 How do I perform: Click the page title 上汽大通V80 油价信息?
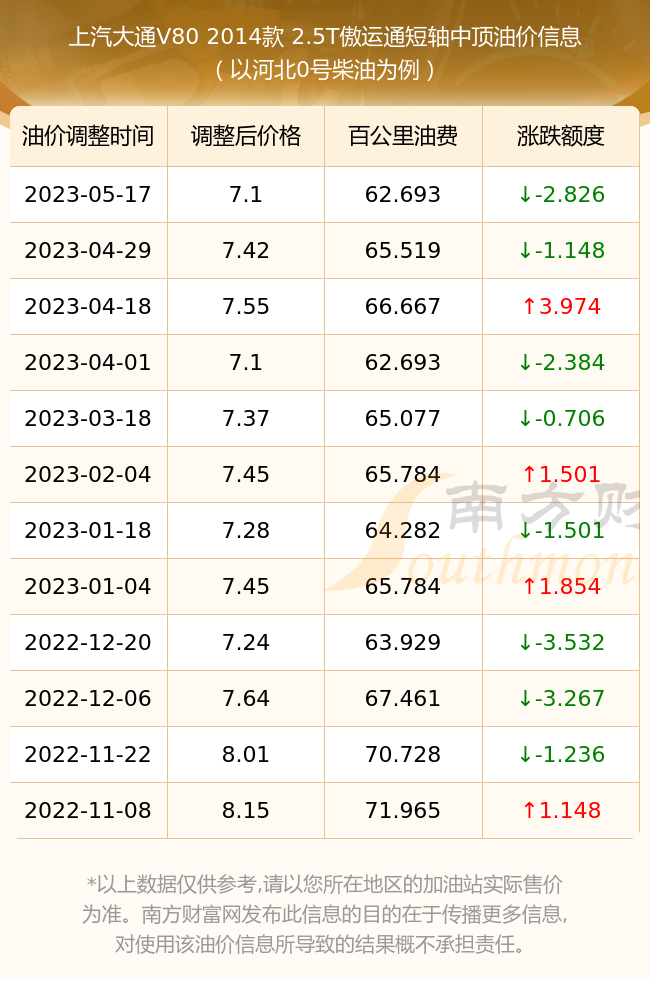325,36
